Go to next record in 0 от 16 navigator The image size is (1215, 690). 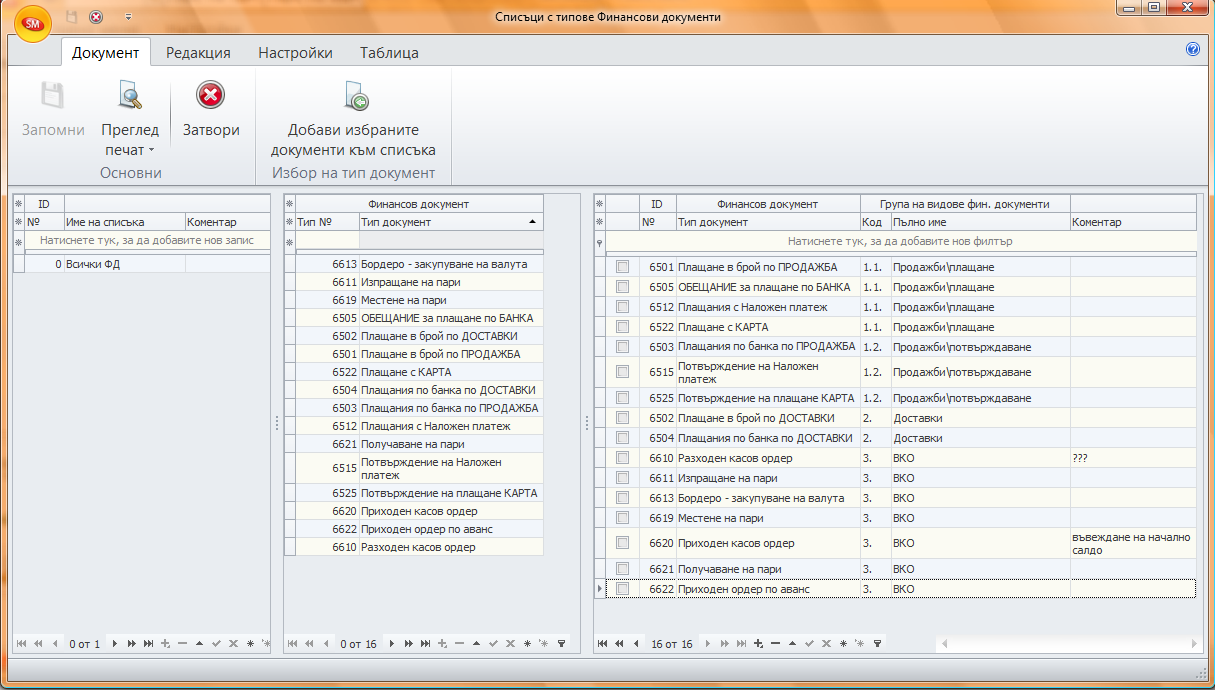click(x=391, y=644)
